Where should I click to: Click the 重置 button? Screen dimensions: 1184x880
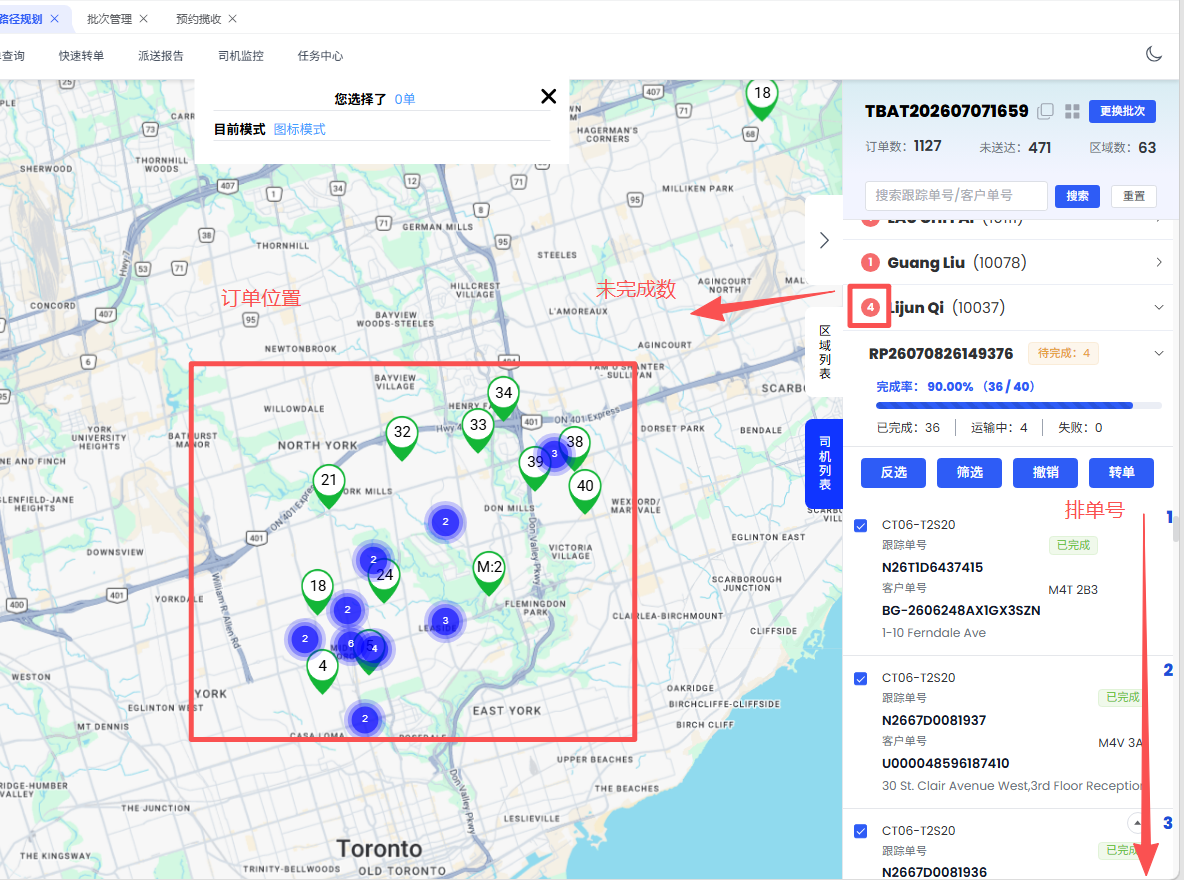click(x=1133, y=196)
